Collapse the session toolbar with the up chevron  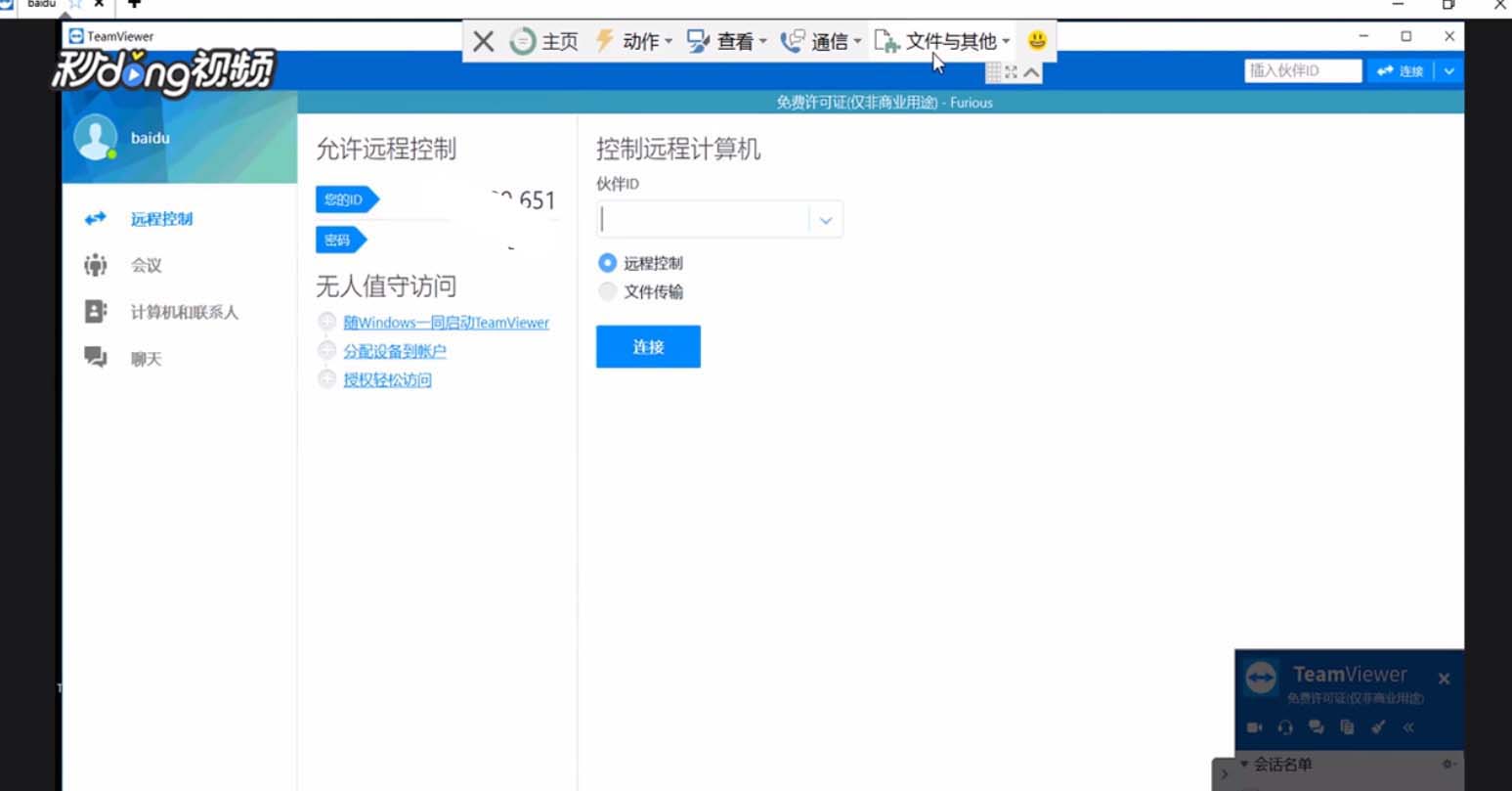tap(1031, 72)
